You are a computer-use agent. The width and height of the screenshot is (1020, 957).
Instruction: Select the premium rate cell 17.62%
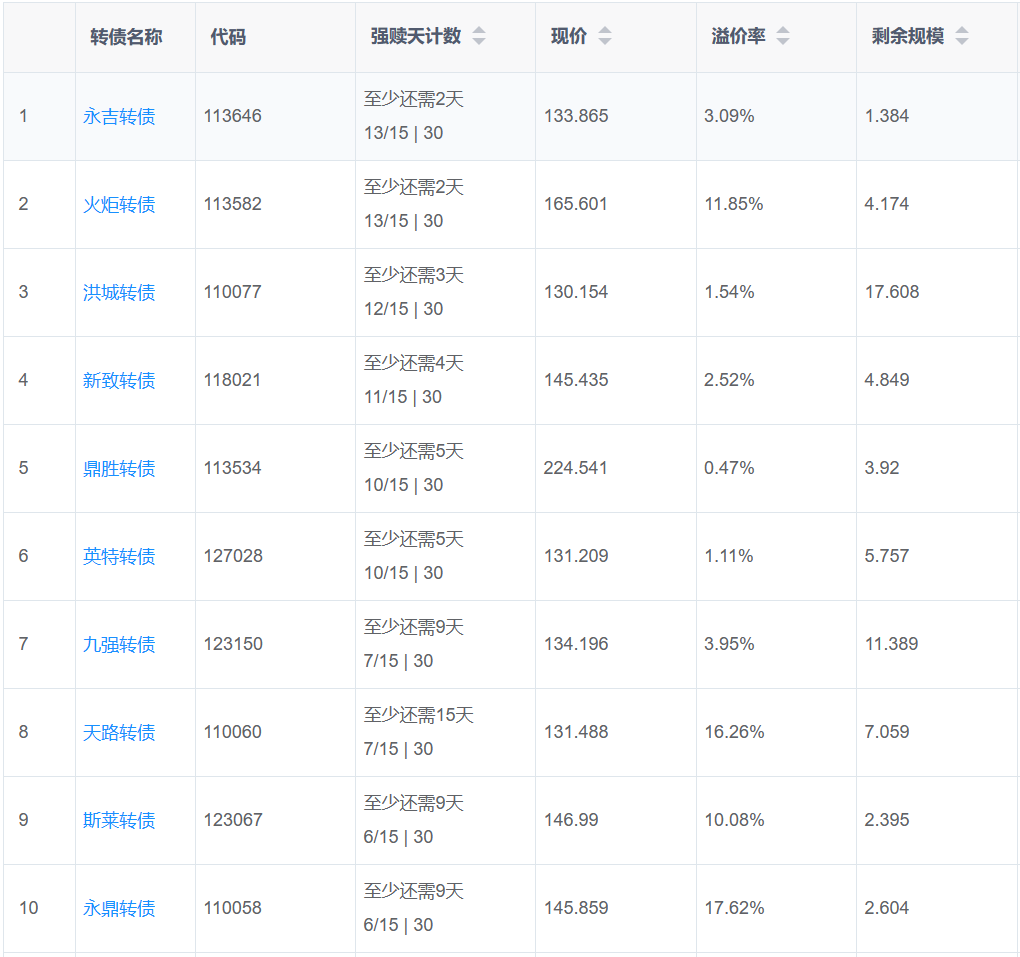click(x=734, y=908)
